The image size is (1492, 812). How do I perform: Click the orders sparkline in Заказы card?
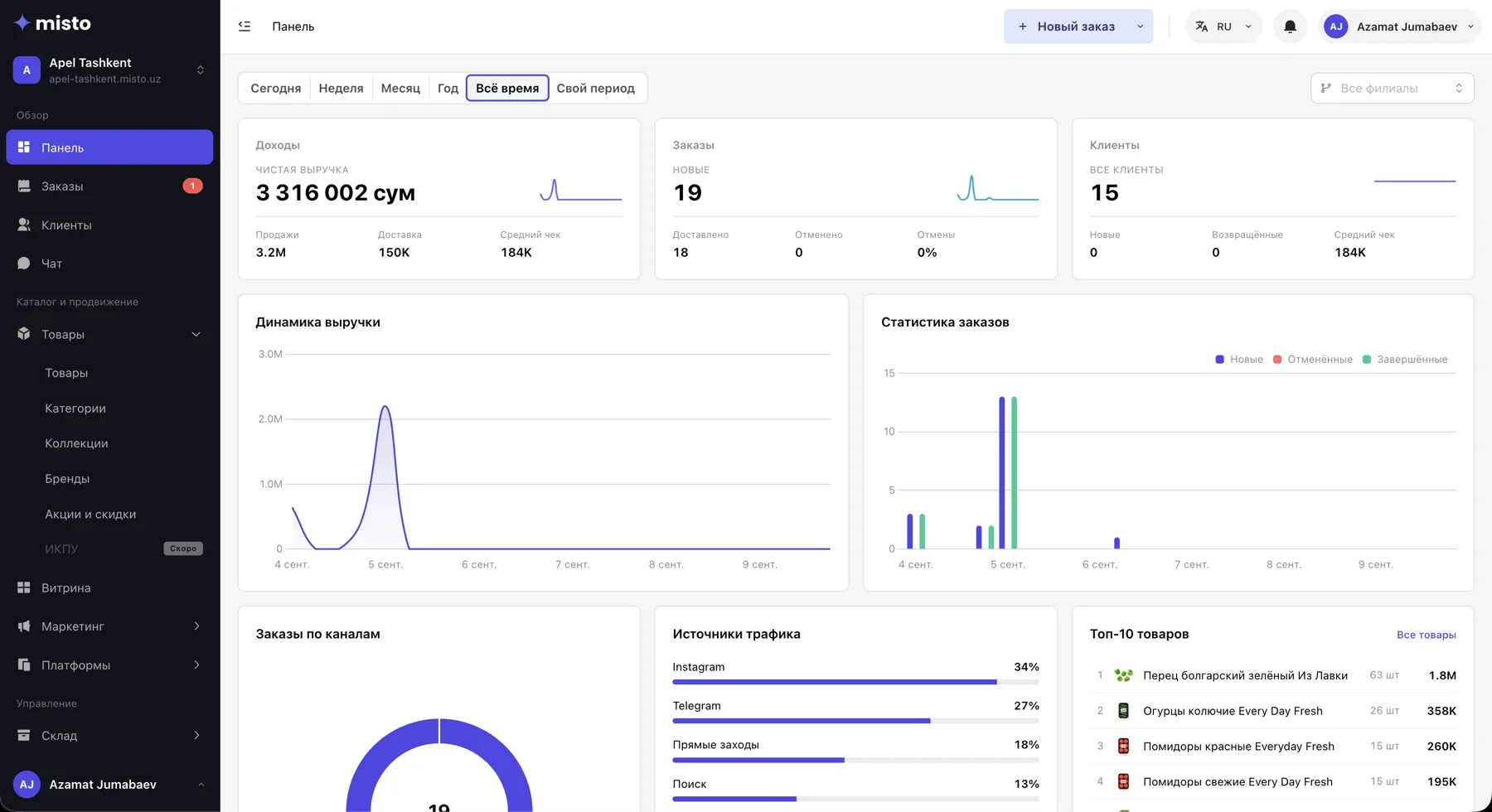pos(998,188)
